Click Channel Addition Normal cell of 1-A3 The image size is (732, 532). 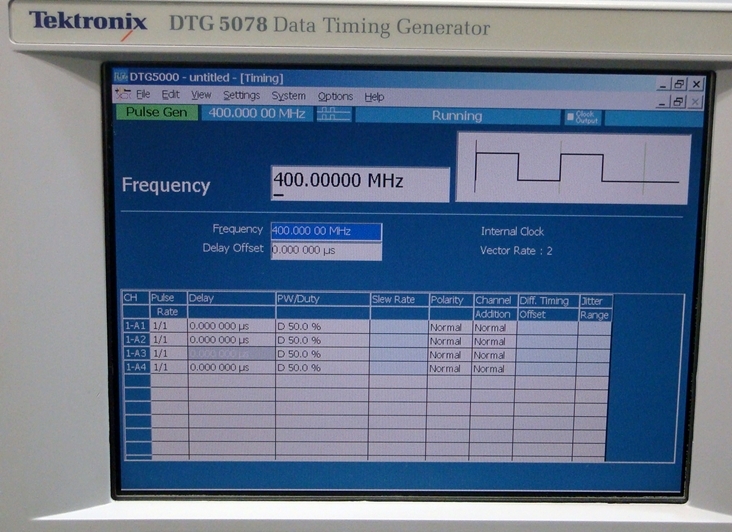[494, 355]
